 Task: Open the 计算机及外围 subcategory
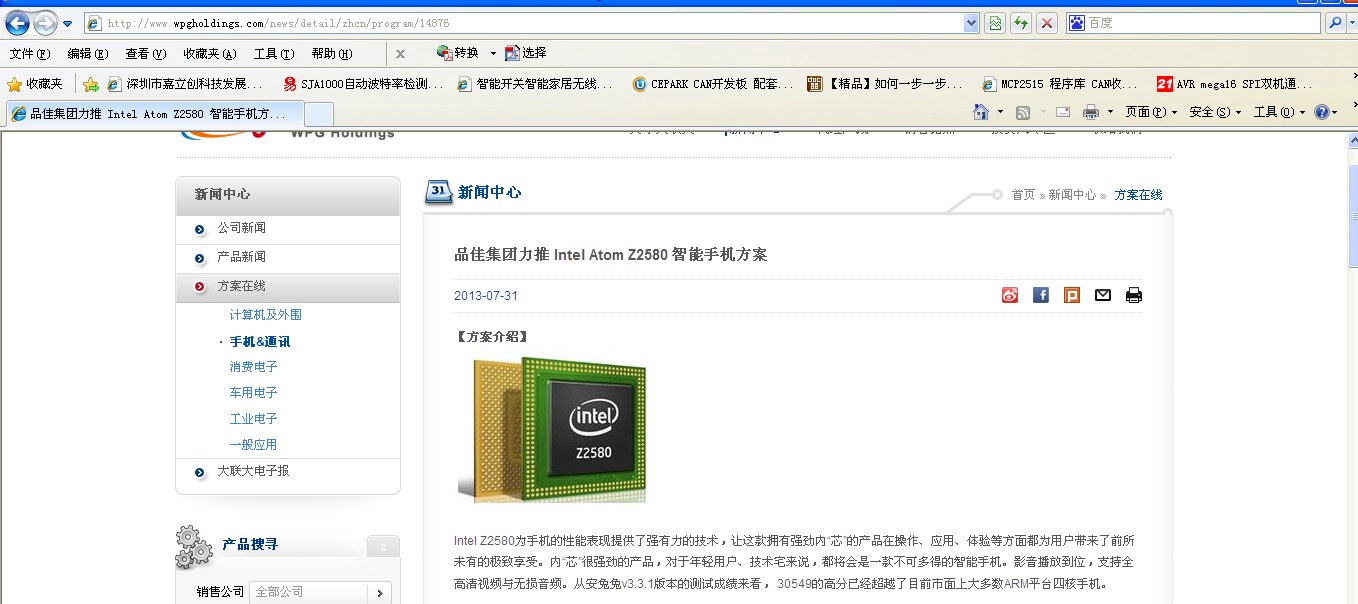point(265,315)
